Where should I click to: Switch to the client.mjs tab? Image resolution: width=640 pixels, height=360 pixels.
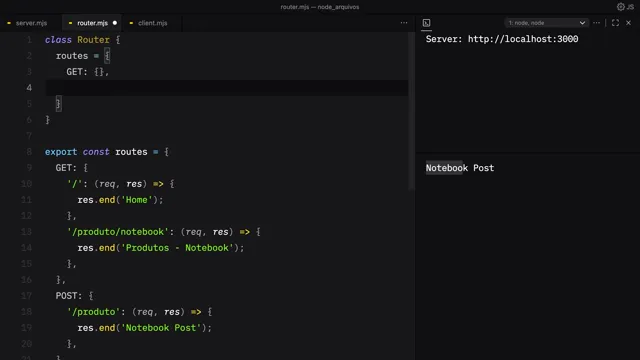(149, 23)
